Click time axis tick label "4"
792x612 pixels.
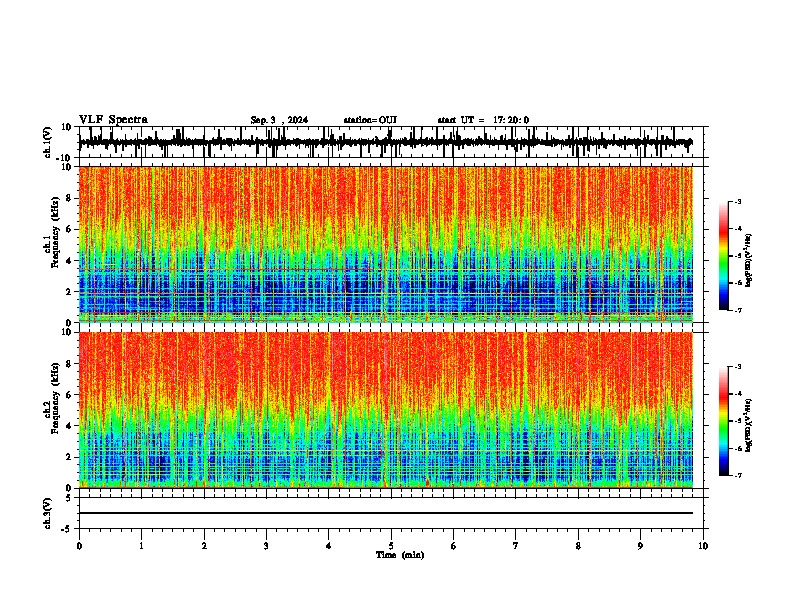[328, 546]
